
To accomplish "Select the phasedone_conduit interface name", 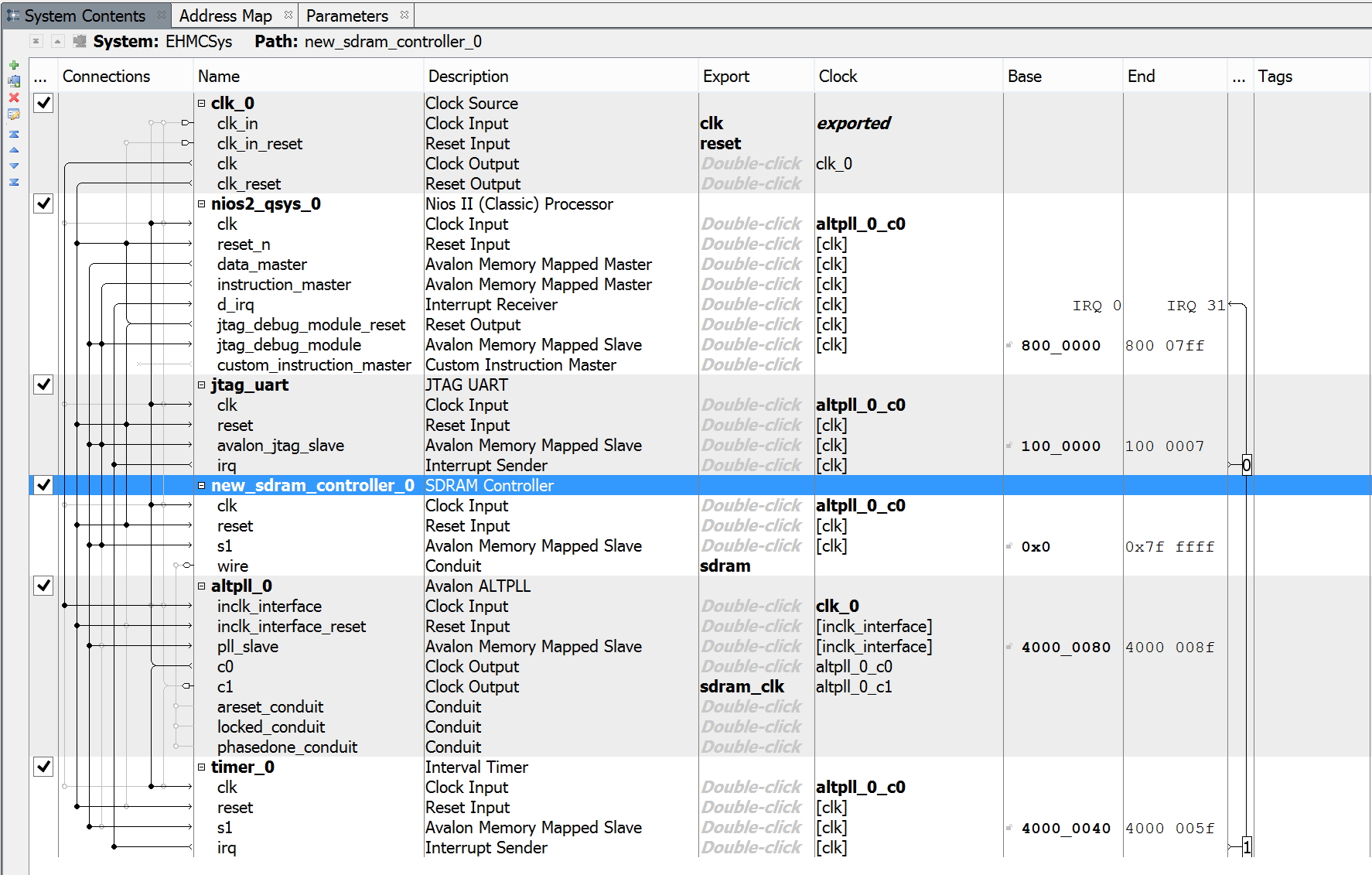I will [287, 747].
